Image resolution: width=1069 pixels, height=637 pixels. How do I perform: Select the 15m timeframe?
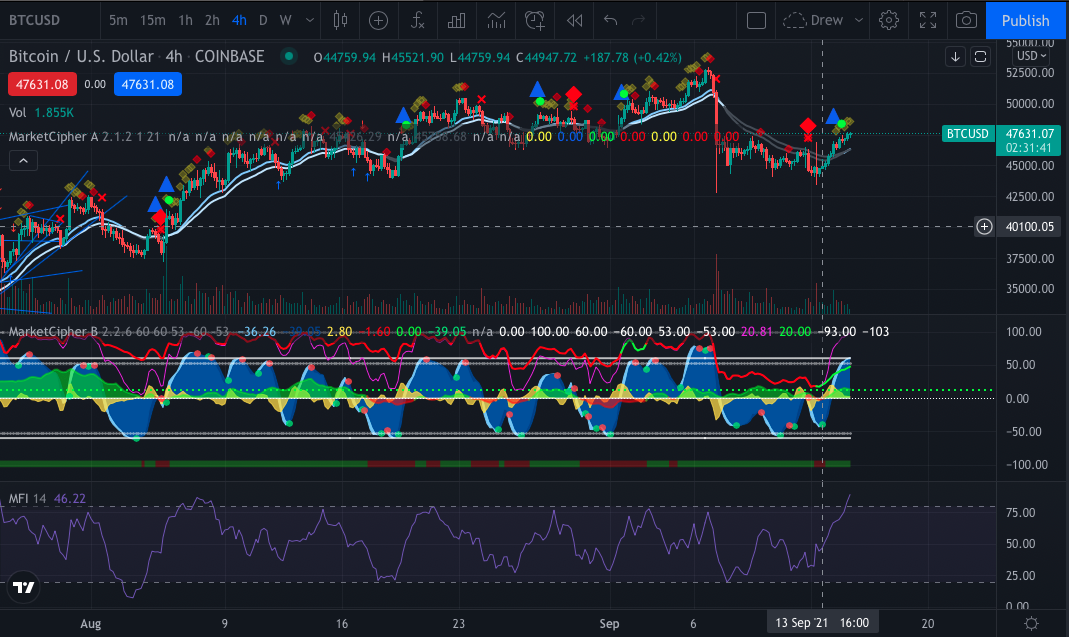pos(153,20)
